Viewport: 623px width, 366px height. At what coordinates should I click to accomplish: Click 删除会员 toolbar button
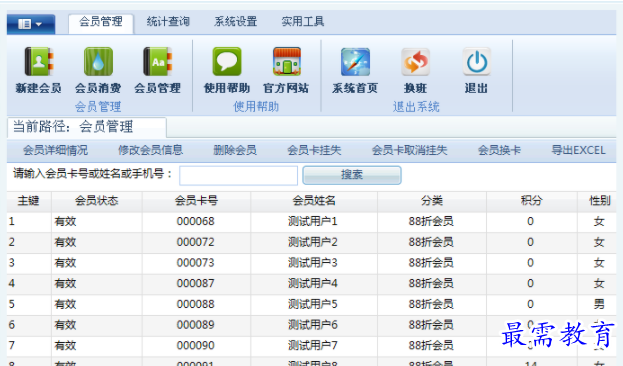click(x=235, y=150)
